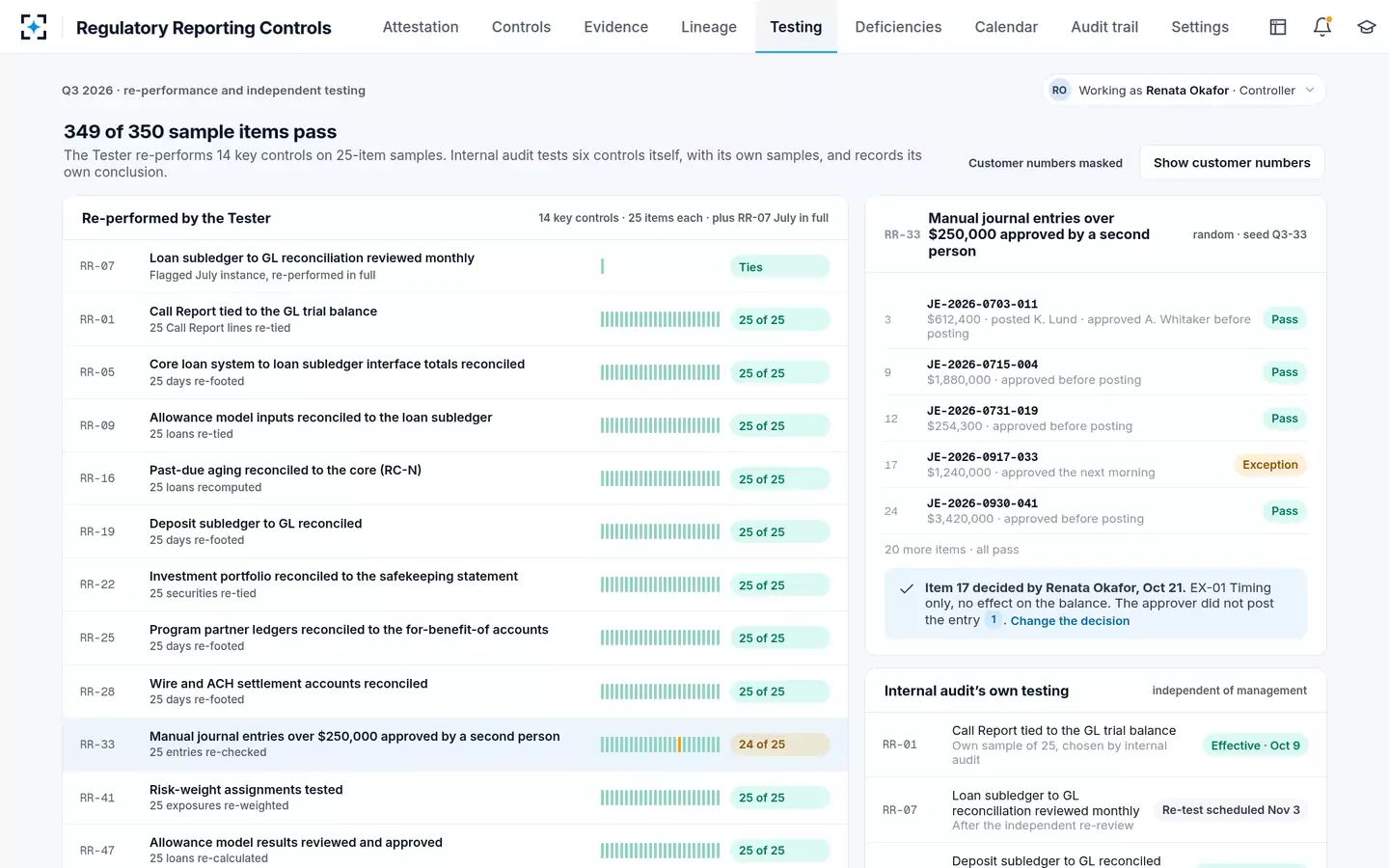The height and width of the screenshot is (868, 1389).
Task: Click the Pass badge on JE-2026-0703-011
Action: pos(1285,319)
